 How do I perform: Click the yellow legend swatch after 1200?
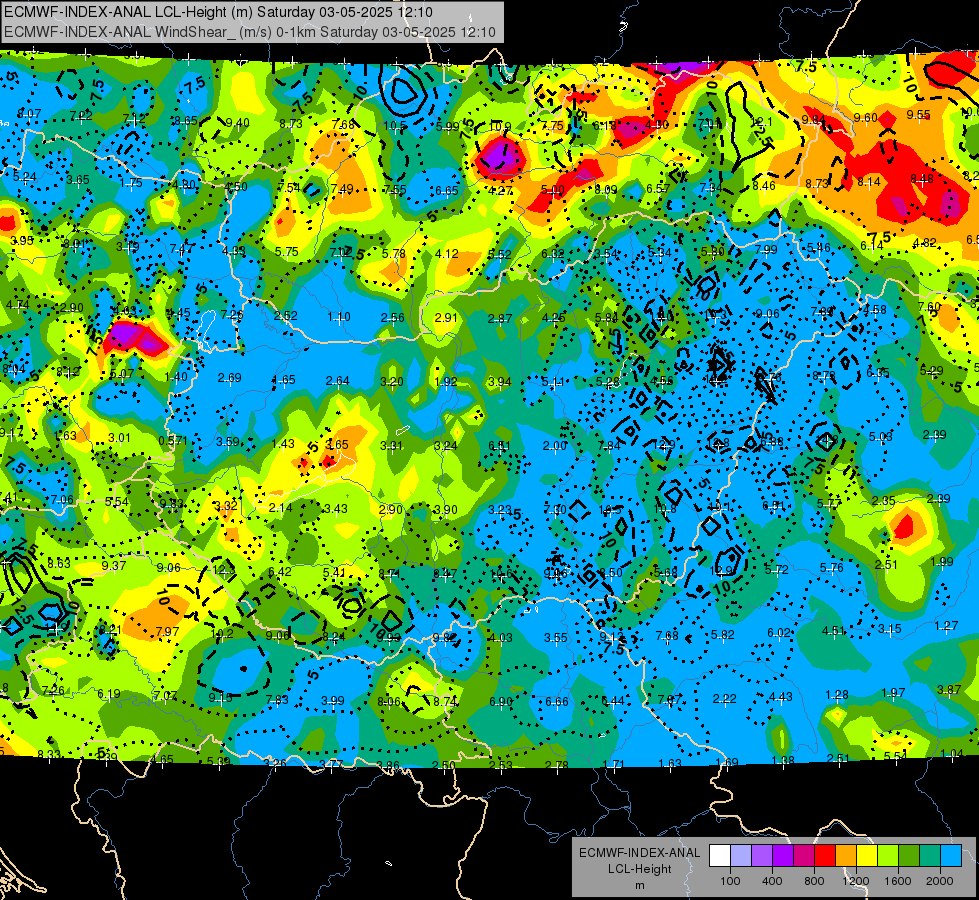tap(867, 855)
